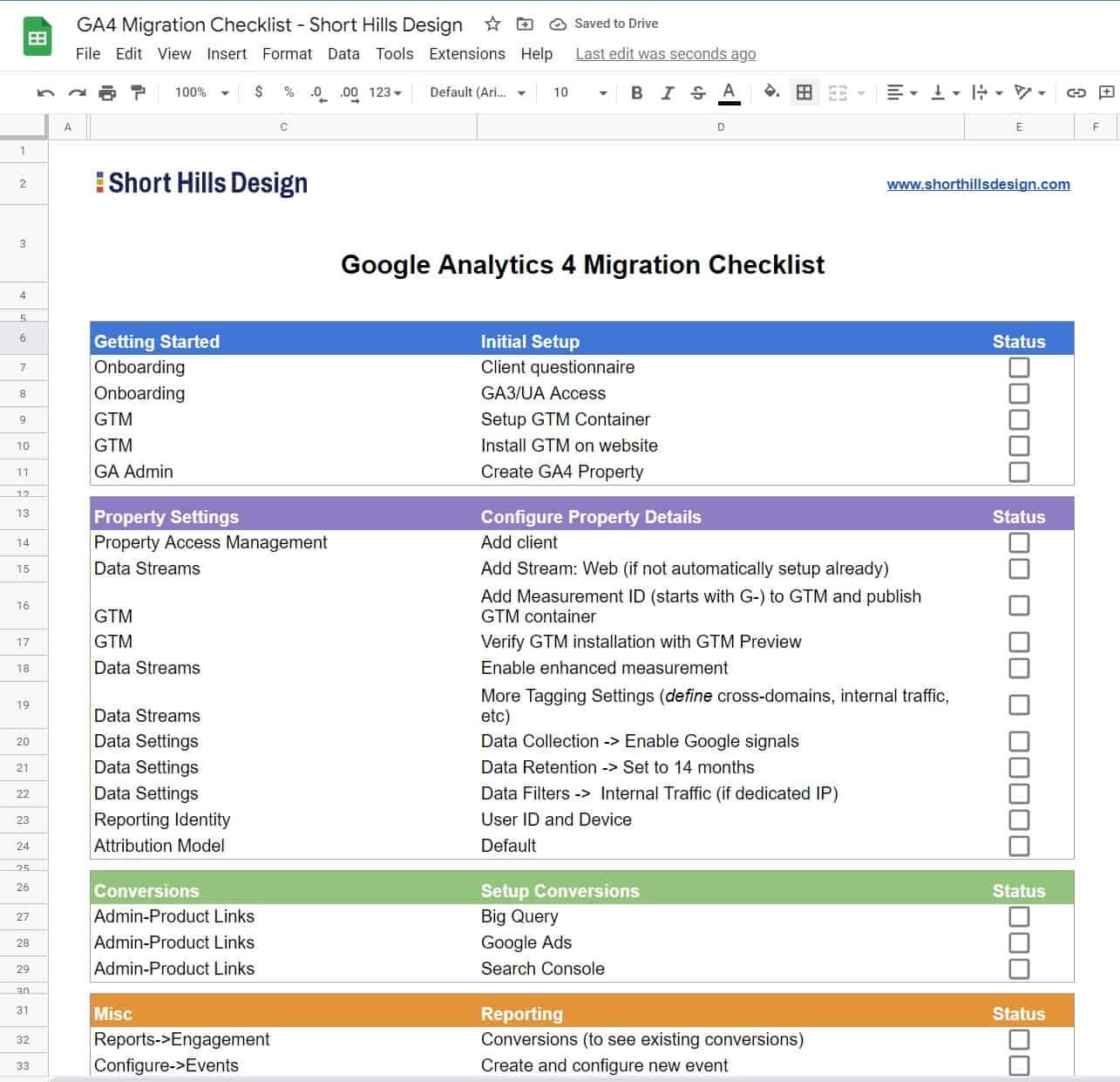Open the font size 10 dropdown
This screenshot has height=1082, width=1120.
tap(580, 92)
